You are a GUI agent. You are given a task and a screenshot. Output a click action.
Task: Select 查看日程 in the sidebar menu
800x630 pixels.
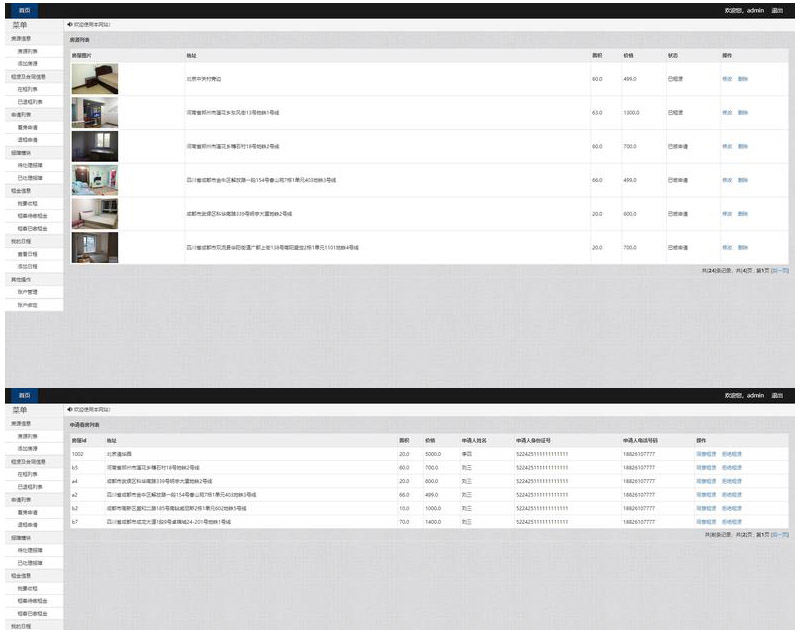tap(28, 254)
